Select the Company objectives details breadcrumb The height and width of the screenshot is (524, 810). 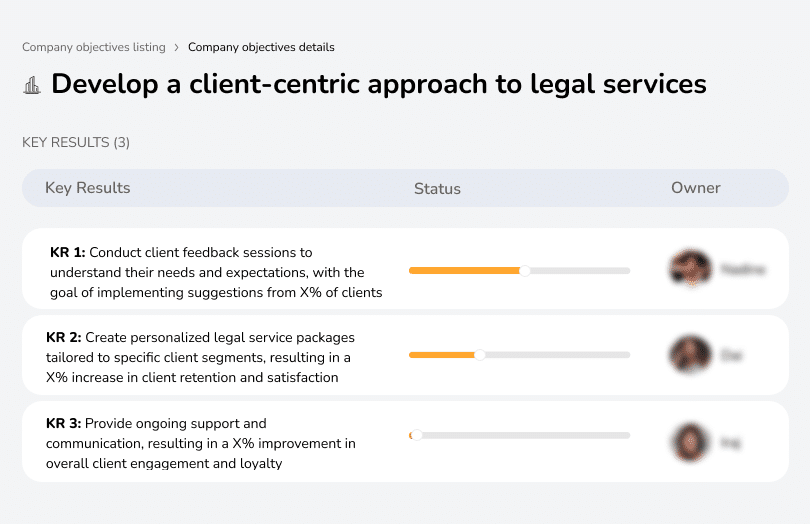261,47
